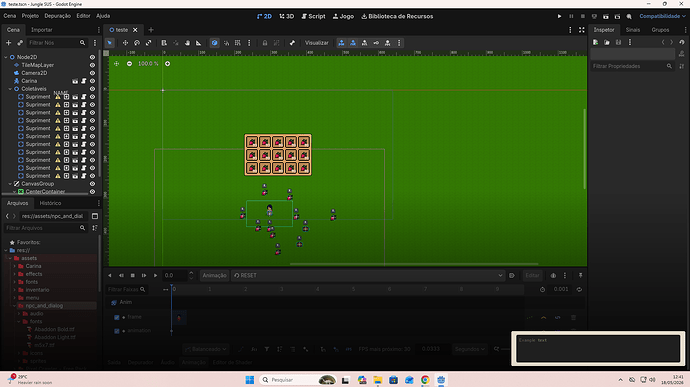Screen dimensions: 690x387
Task: Zoom out of the viewport
Action: coord(129,63)
